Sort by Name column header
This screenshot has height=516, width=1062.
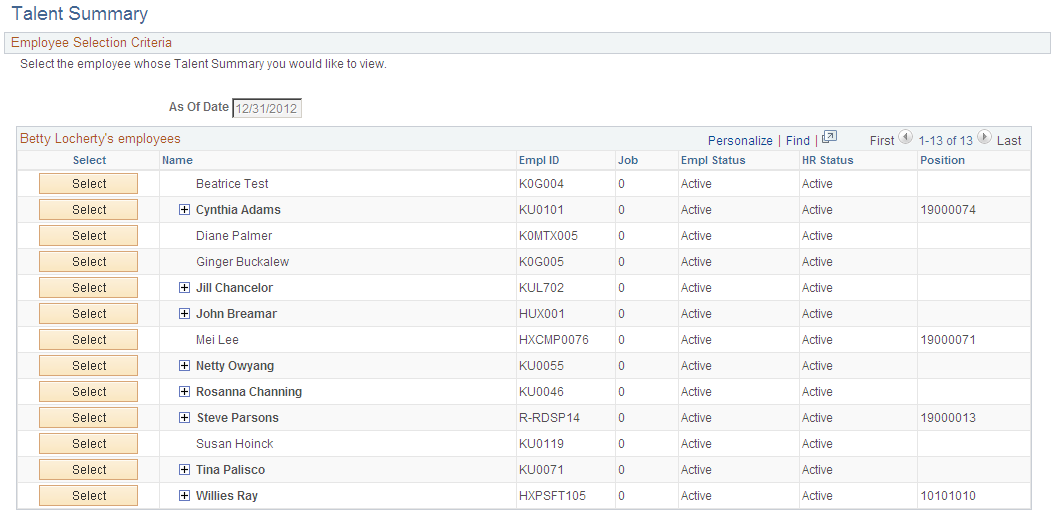click(177, 160)
